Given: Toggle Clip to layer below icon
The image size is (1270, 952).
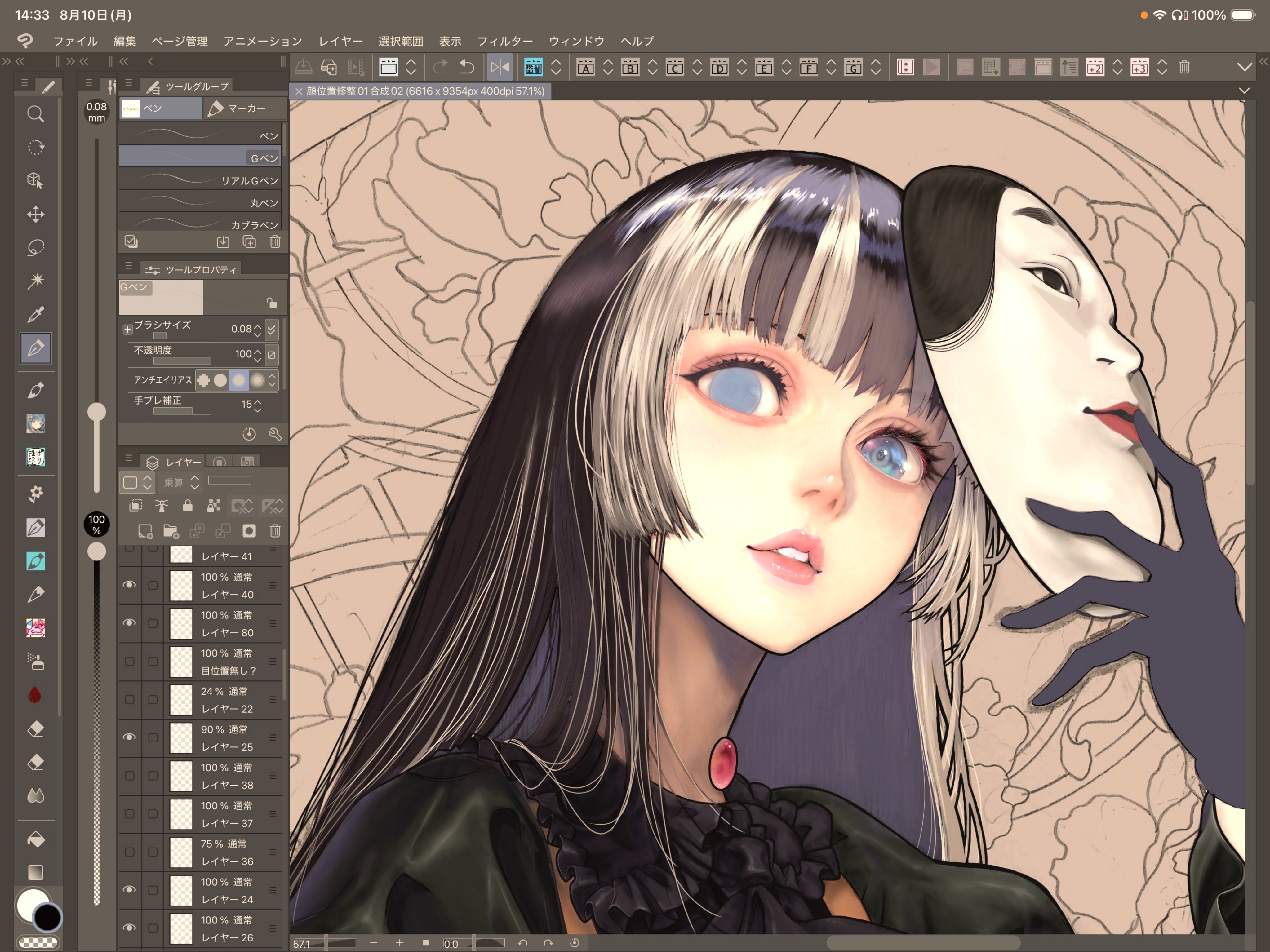Looking at the screenshot, I should point(136,506).
